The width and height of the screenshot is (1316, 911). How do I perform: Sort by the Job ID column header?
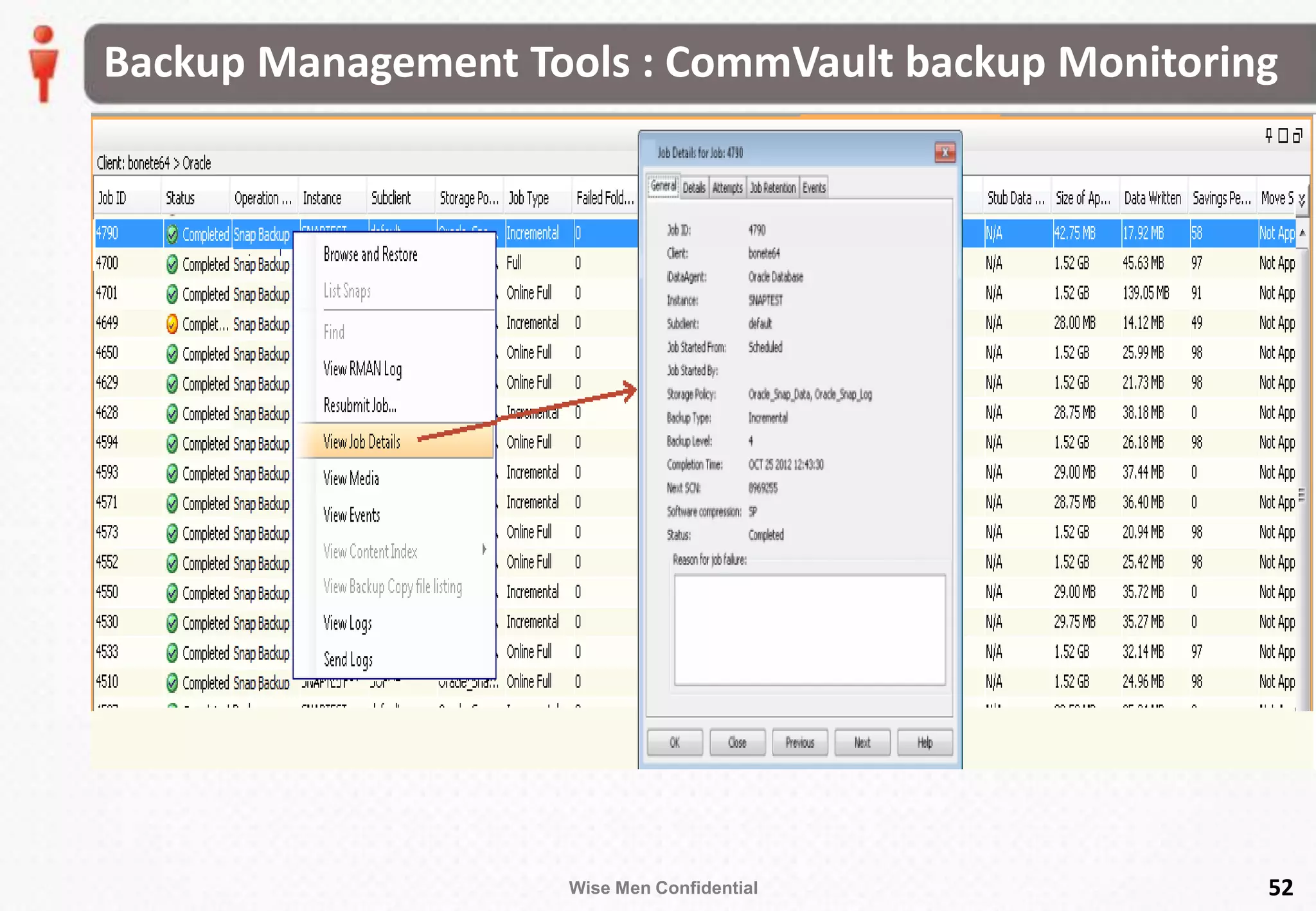127,199
